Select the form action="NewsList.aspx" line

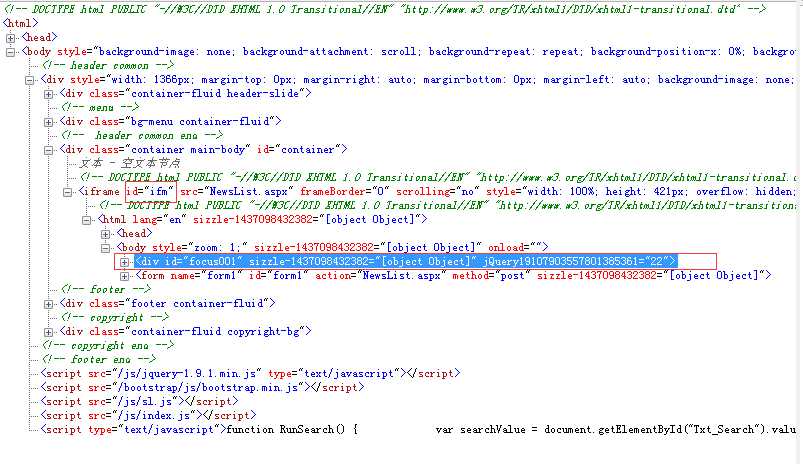pyautogui.click(x=453, y=276)
